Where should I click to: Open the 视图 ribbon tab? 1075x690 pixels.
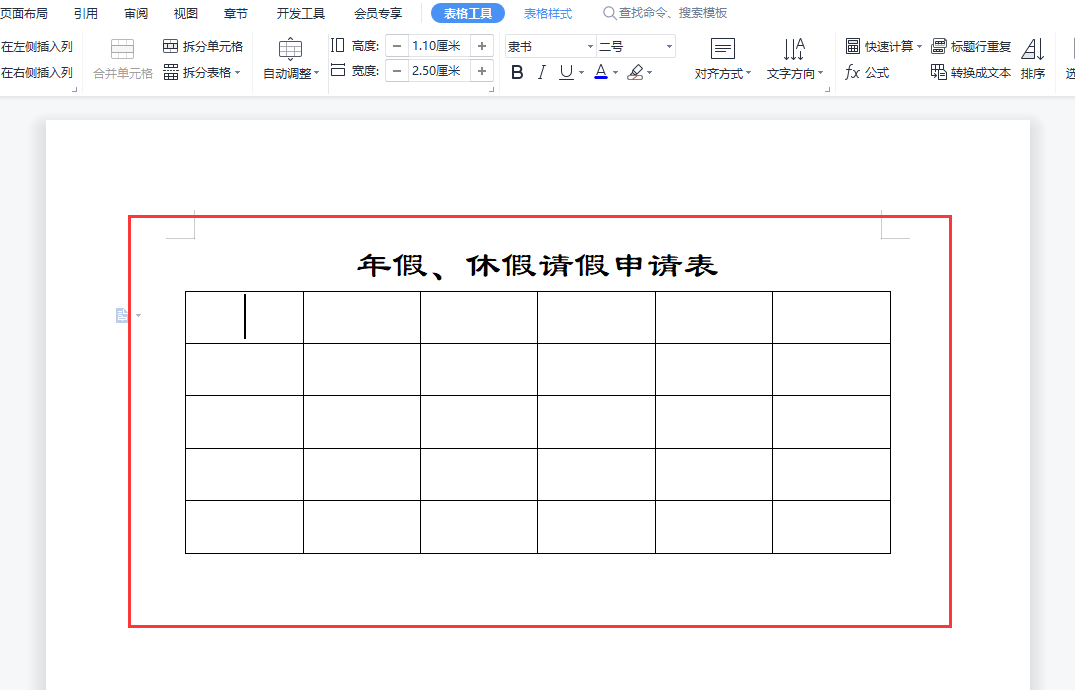[x=185, y=13]
